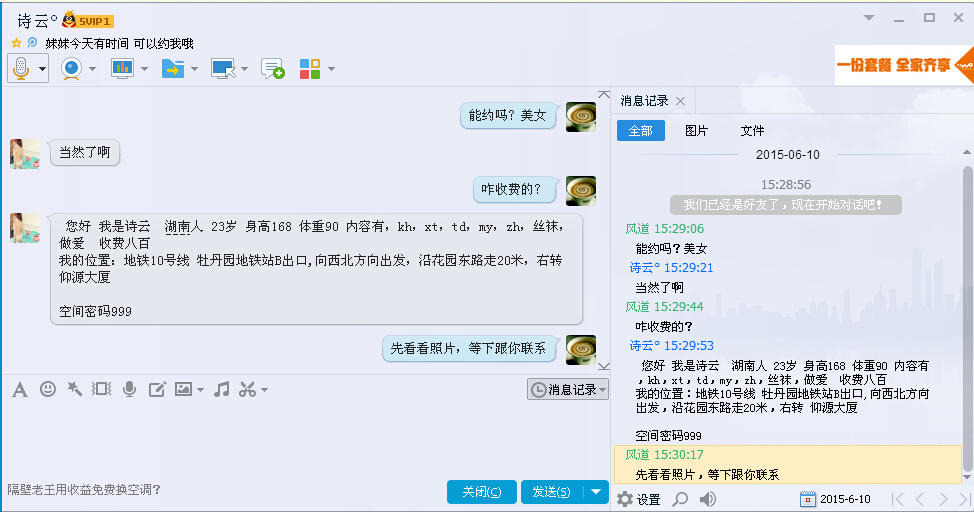Click the message text input area

(304, 438)
